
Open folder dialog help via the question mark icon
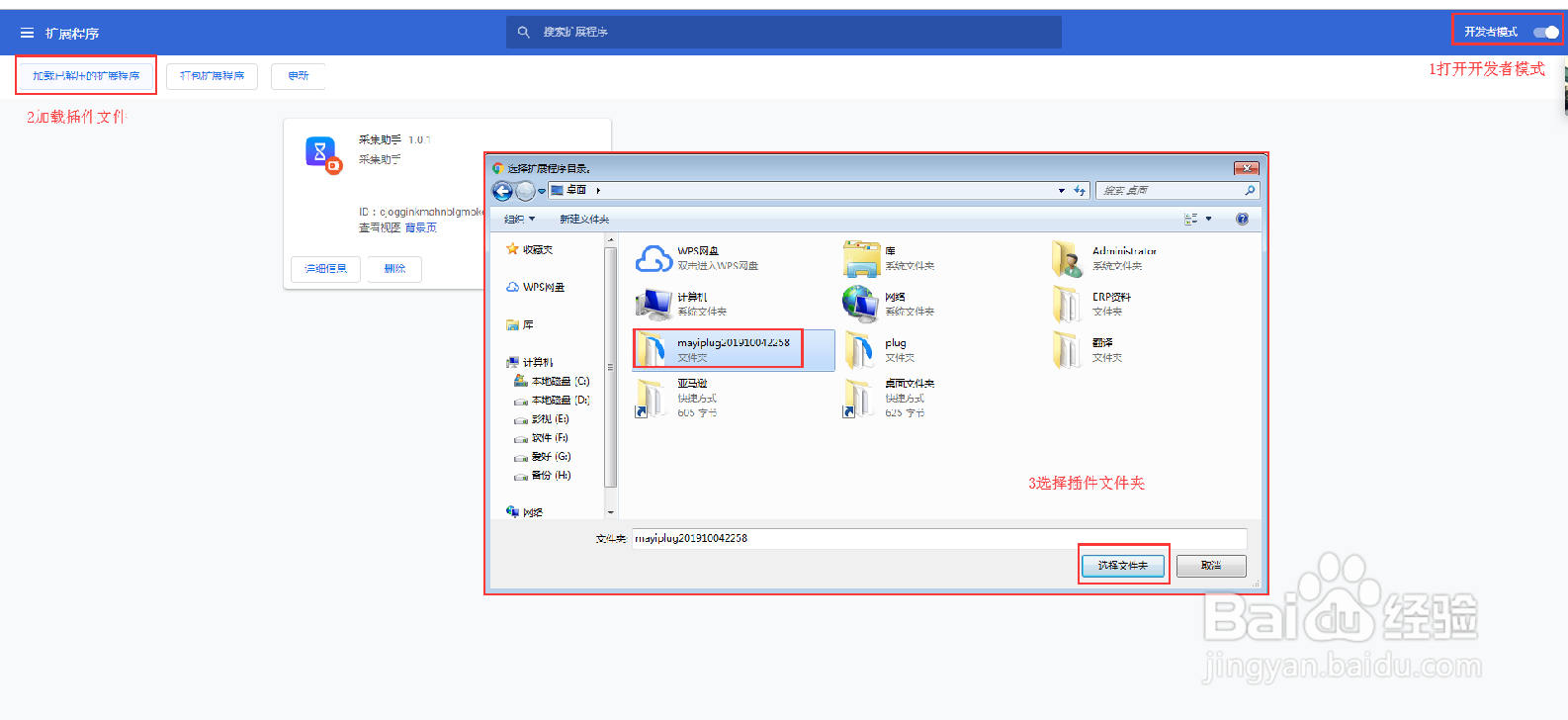1242,219
